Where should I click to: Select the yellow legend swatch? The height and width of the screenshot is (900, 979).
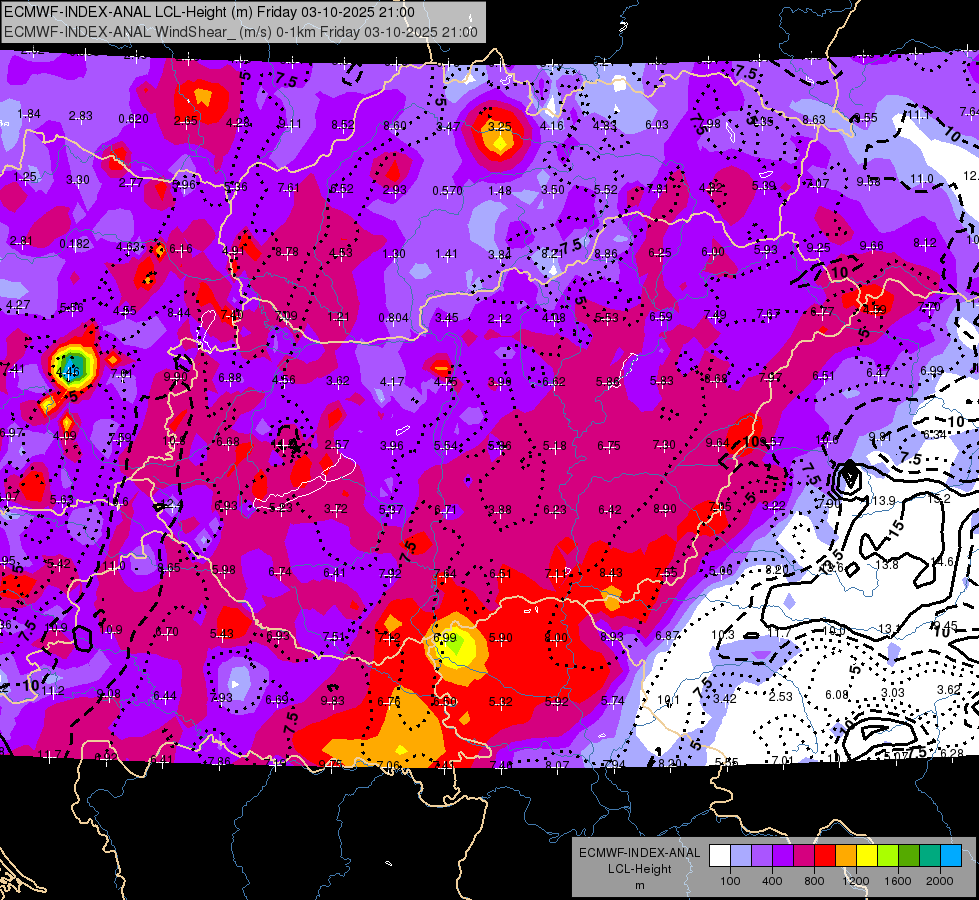867,856
